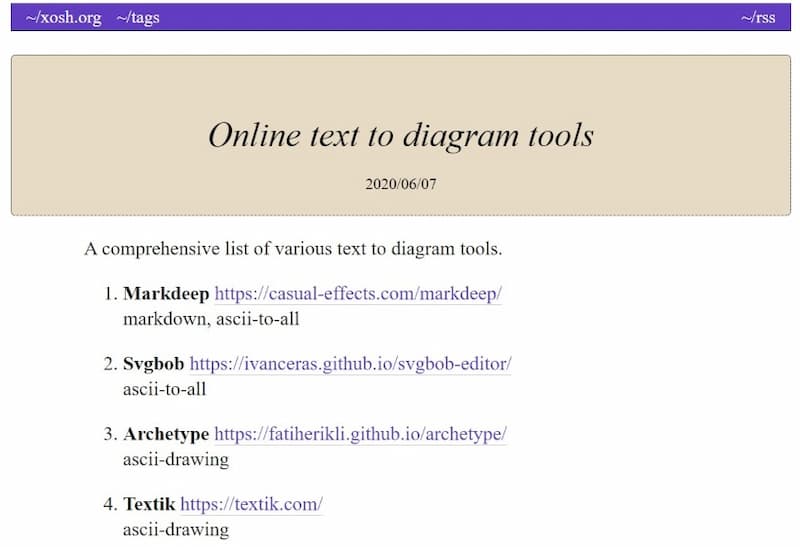
Task: Click 'ascii-drawing' description under Archetype
Action: pos(175,459)
